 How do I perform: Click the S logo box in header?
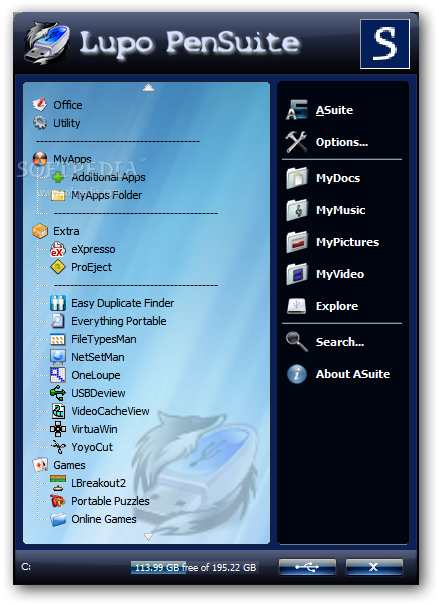(x=385, y=44)
